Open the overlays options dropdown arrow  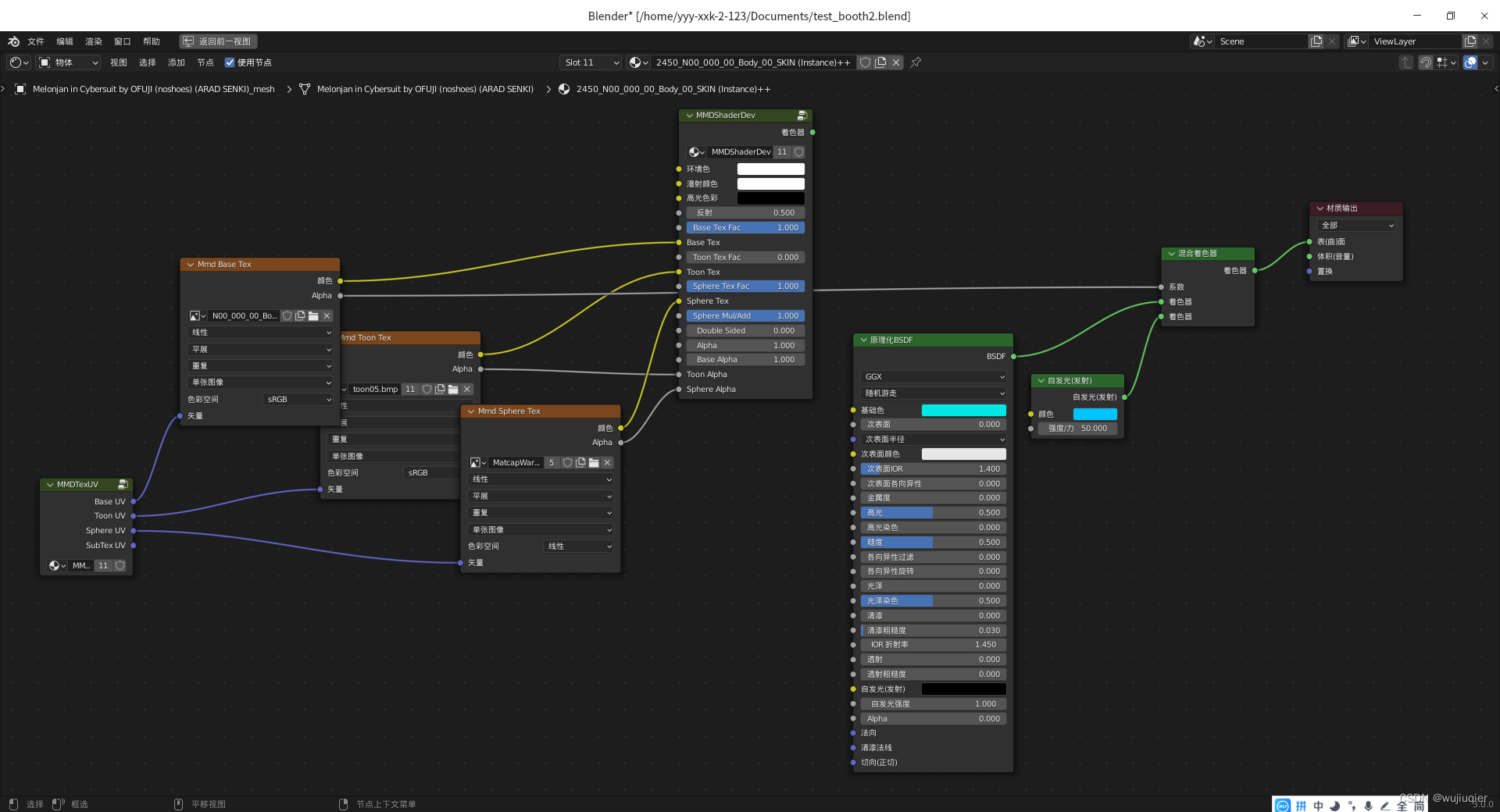tap(1485, 62)
